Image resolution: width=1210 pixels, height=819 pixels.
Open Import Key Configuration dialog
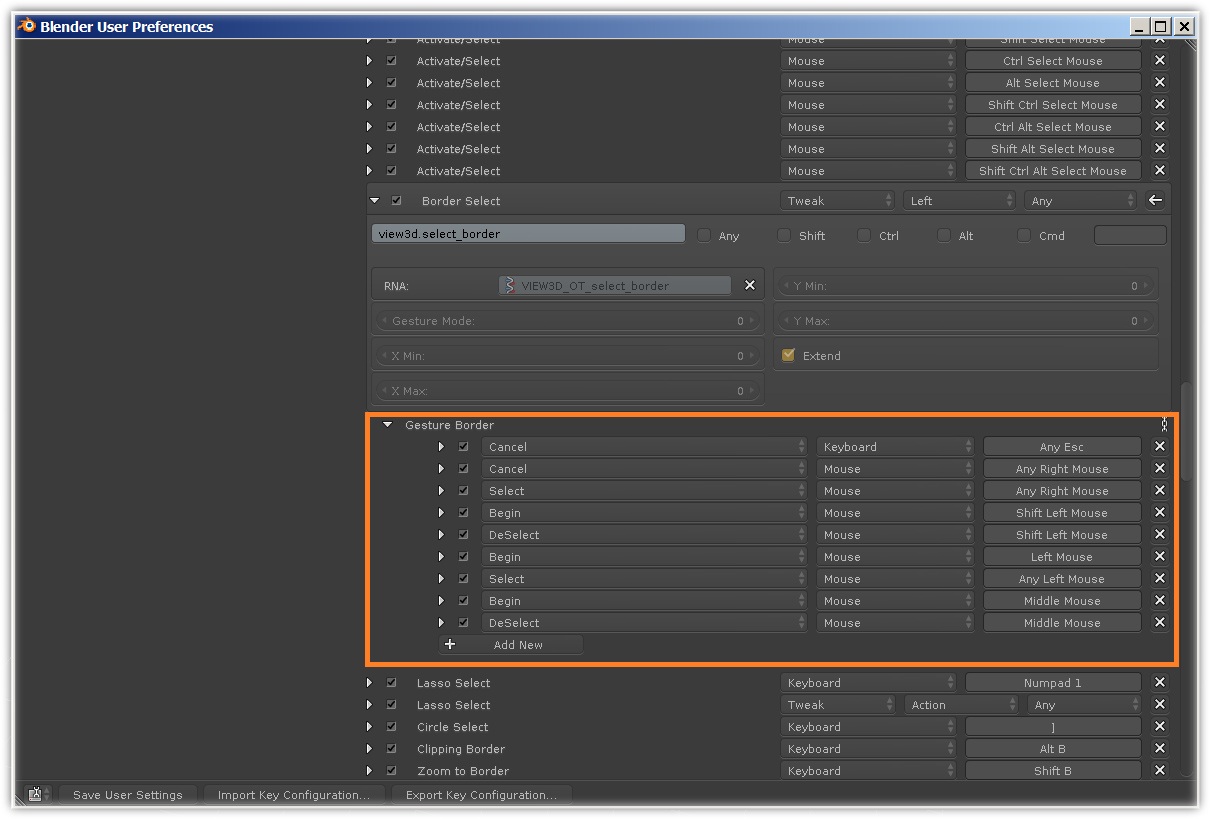[x=293, y=794]
